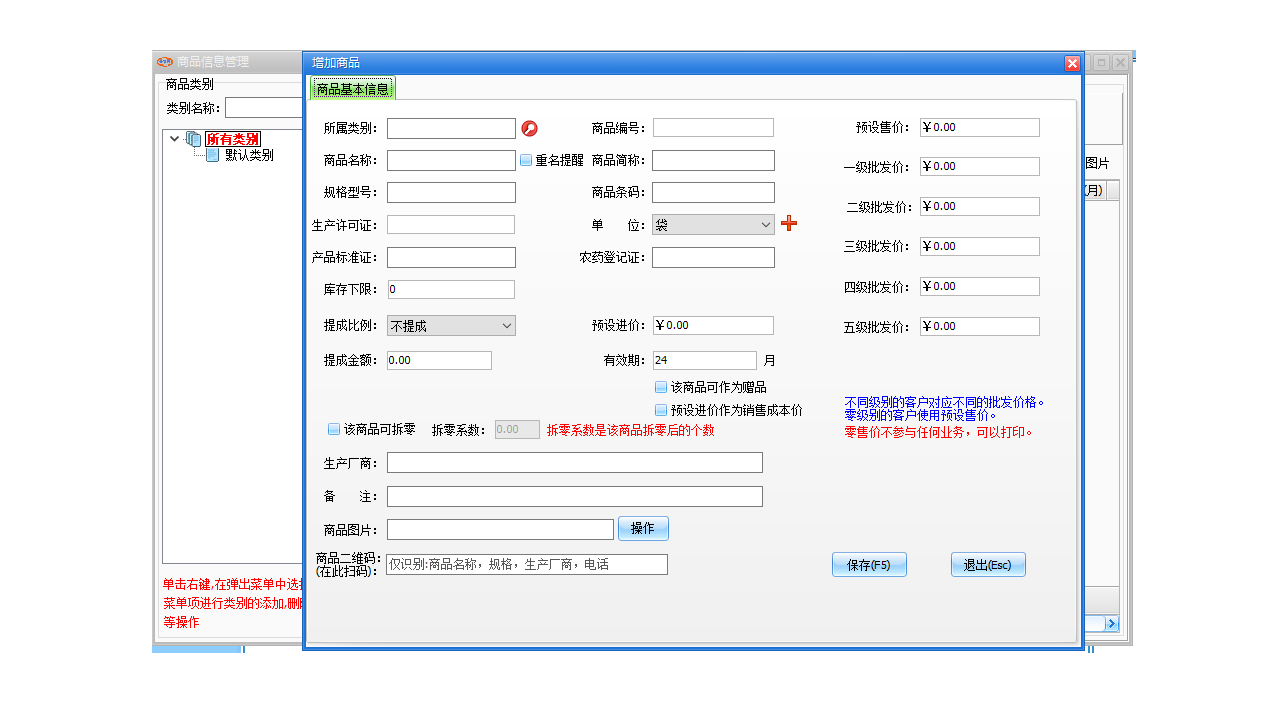Click the 商品二维码 scan input field
Screen dimensions: 1280x720
click(527, 564)
